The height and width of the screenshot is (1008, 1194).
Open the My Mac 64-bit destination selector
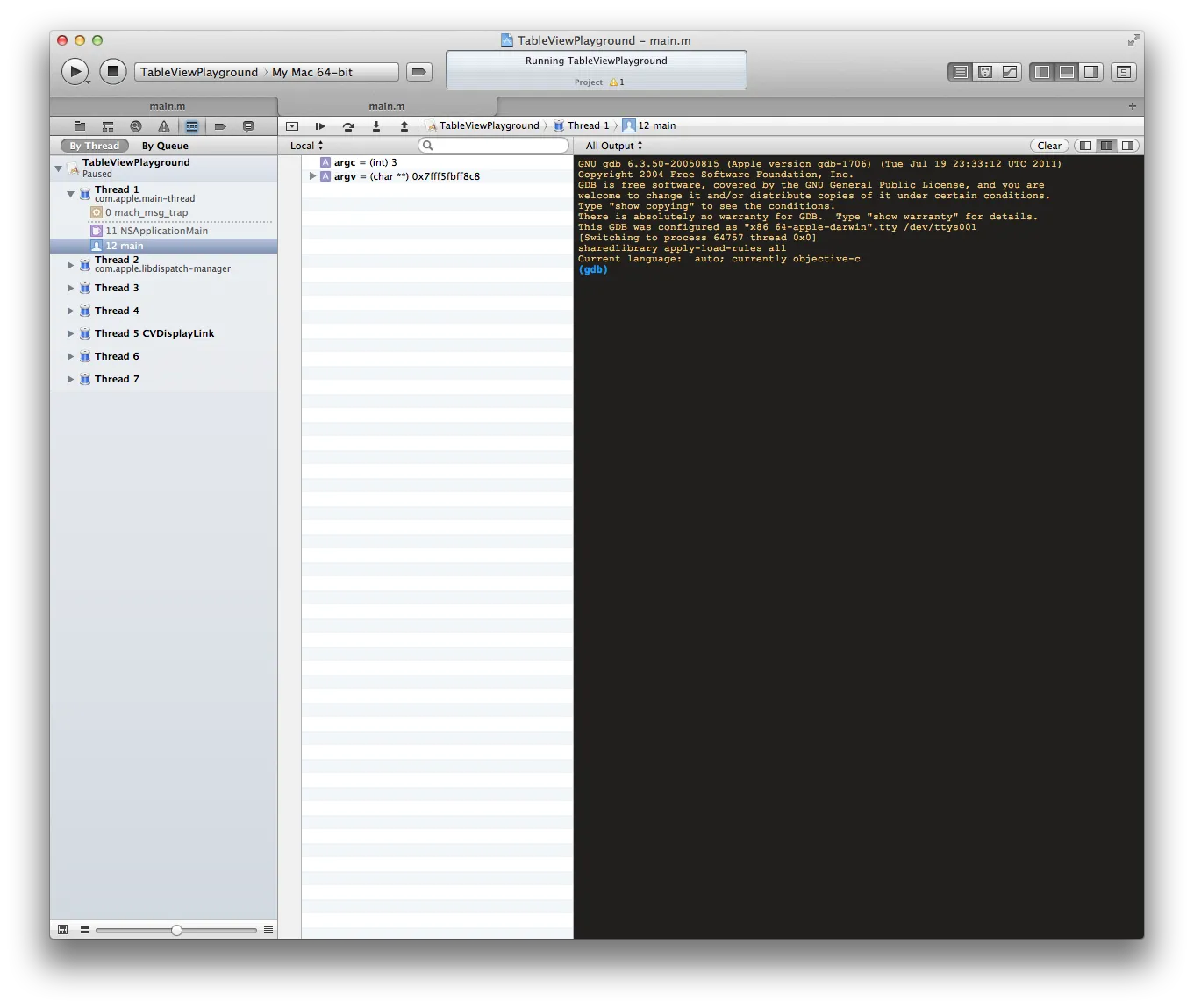click(x=312, y=72)
